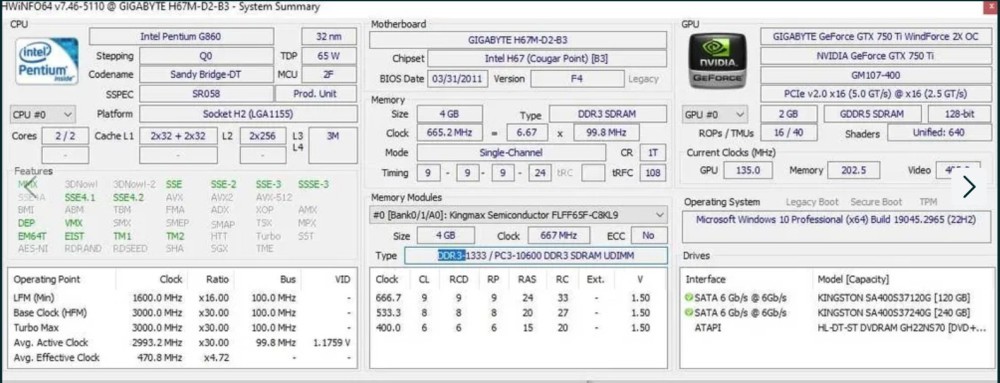The height and width of the screenshot is (383, 1000).
Task: Select the KINGSTON SA400S37240G [240 GB] drive row
Action: point(837,313)
